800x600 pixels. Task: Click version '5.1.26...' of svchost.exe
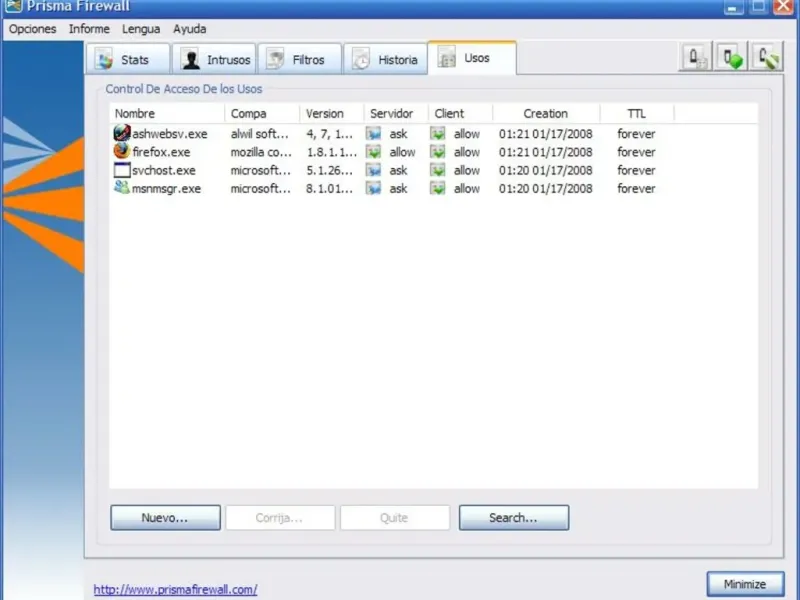[x=329, y=170]
